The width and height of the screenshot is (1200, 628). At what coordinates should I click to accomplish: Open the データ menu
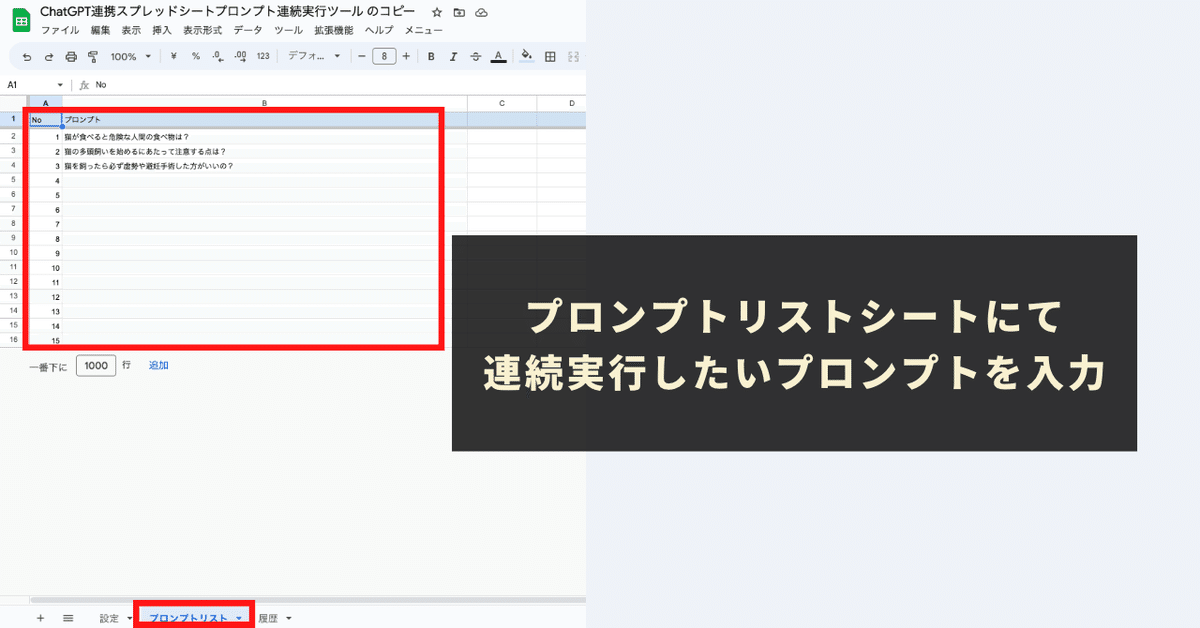(x=248, y=31)
